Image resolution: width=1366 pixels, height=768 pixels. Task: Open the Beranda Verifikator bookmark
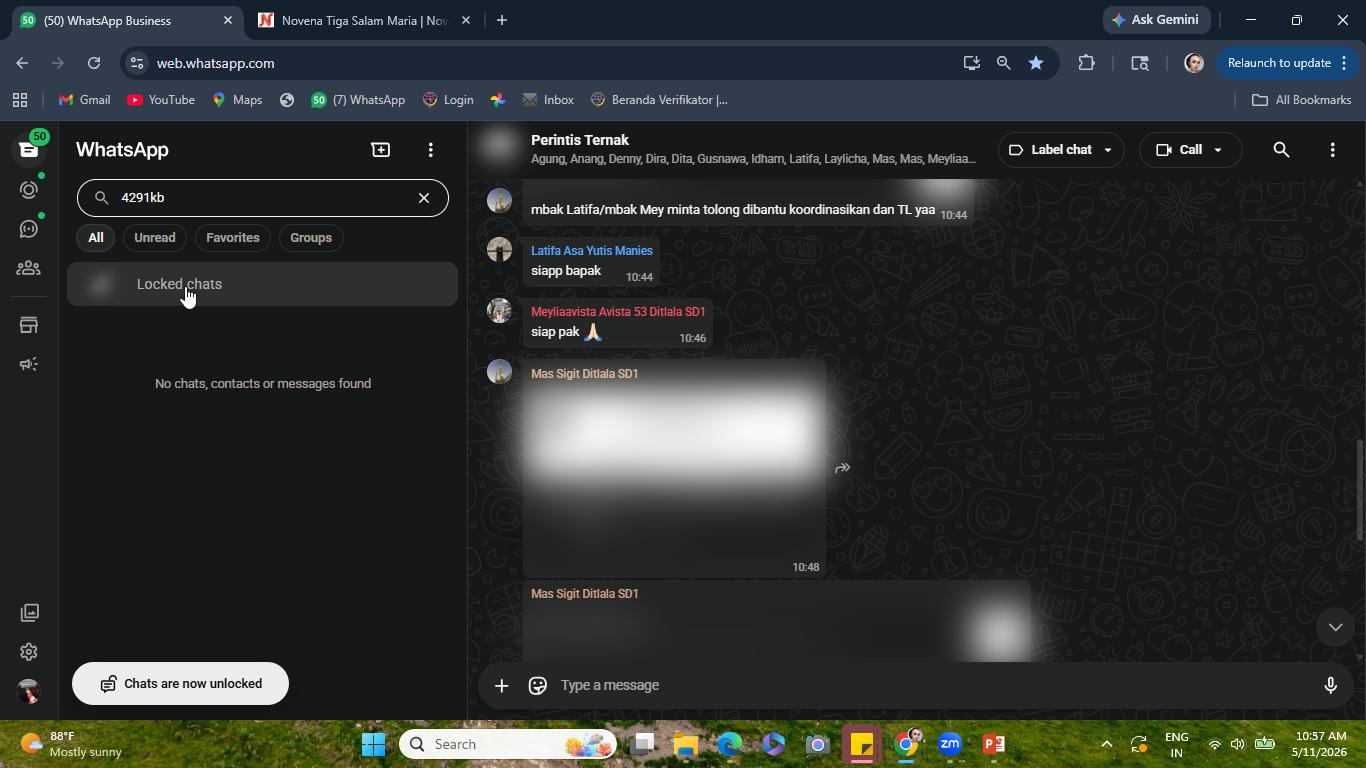click(659, 100)
